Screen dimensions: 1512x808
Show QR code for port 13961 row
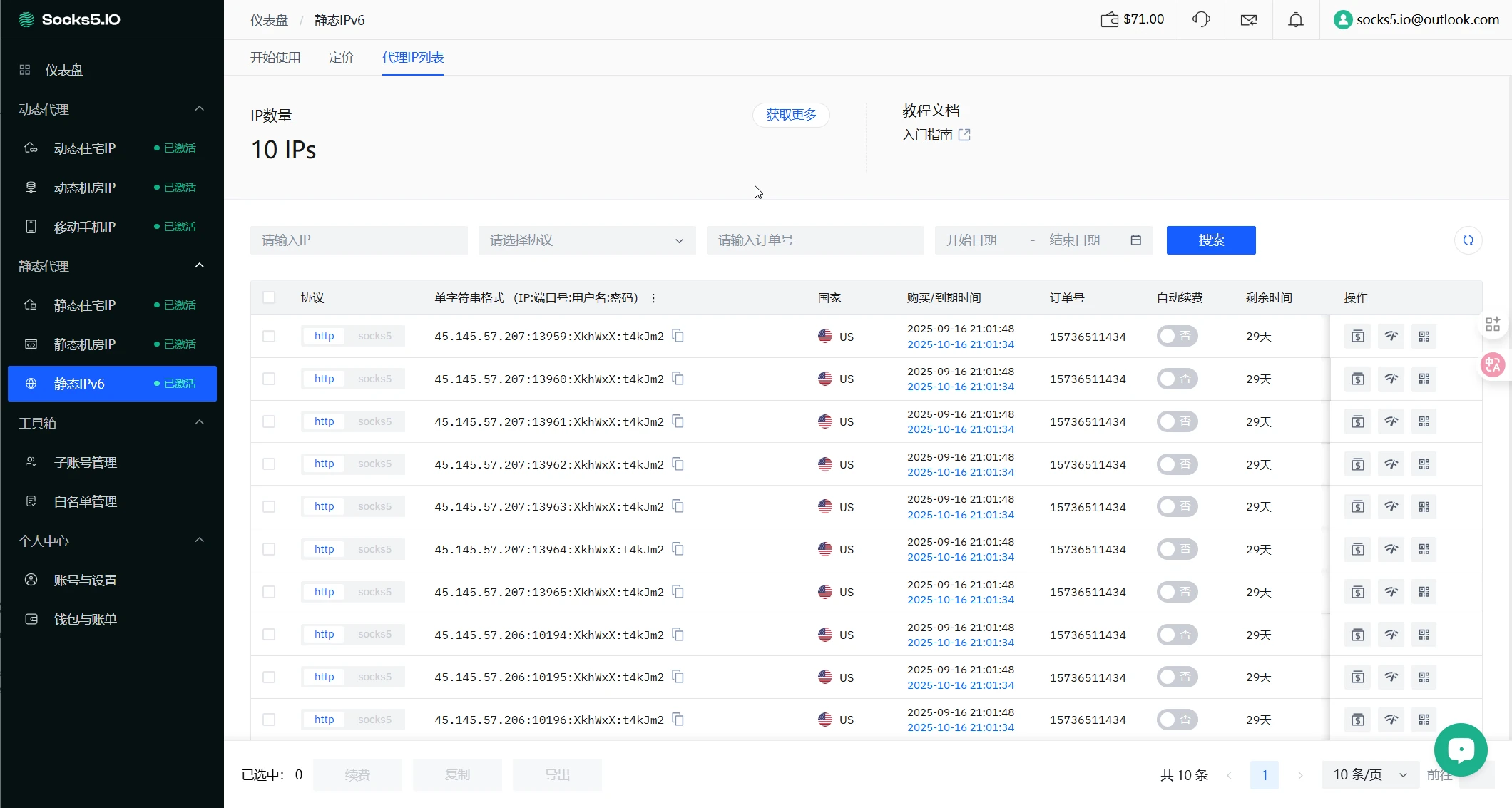pyautogui.click(x=1424, y=421)
